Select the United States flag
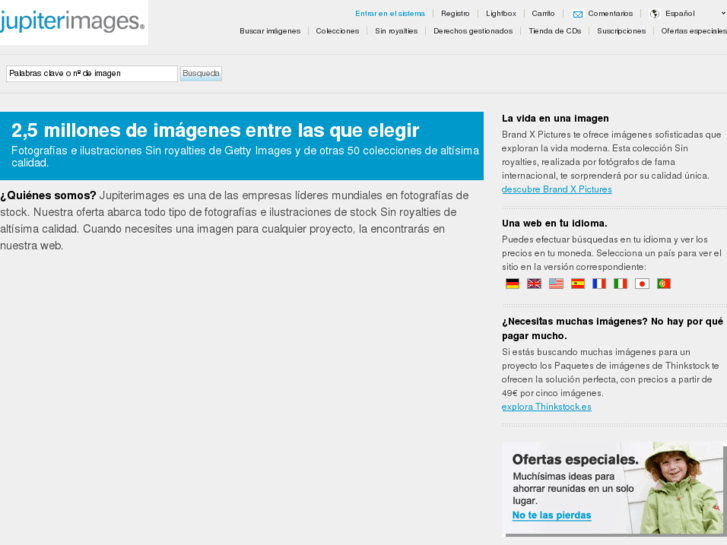 [x=556, y=283]
